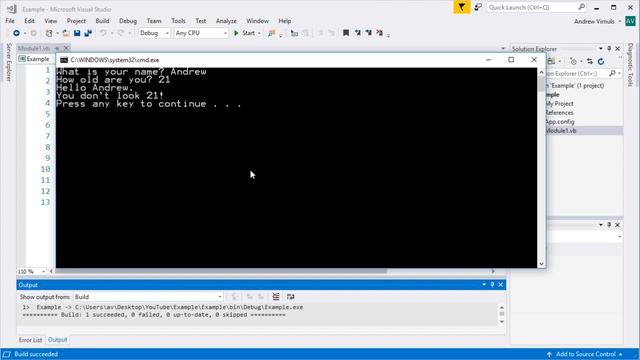Go to previous bookmark icon
Image resolution: width=640 pixels, height=360 pixels.
pyautogui.click(x=358, y=33)
